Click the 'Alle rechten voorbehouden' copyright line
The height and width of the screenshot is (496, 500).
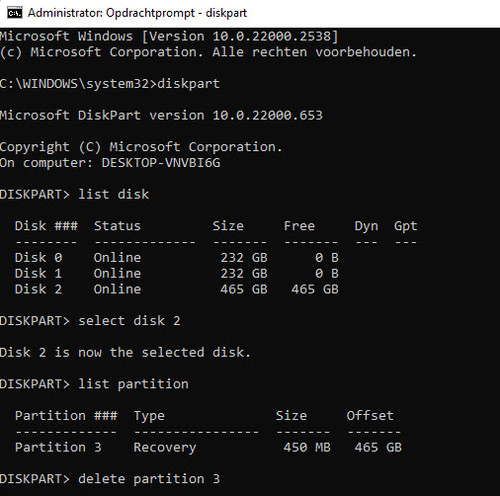click(208, 52)
